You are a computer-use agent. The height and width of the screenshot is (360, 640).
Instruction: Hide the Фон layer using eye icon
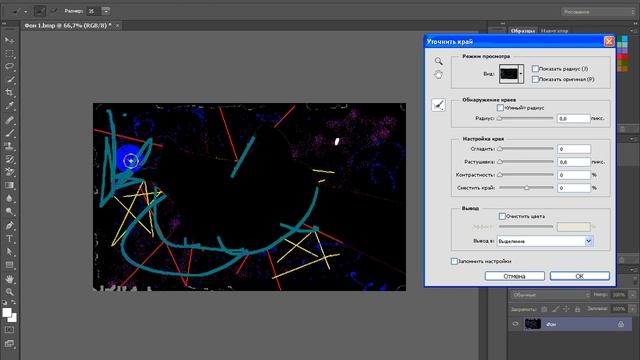(x=515, y=324)
